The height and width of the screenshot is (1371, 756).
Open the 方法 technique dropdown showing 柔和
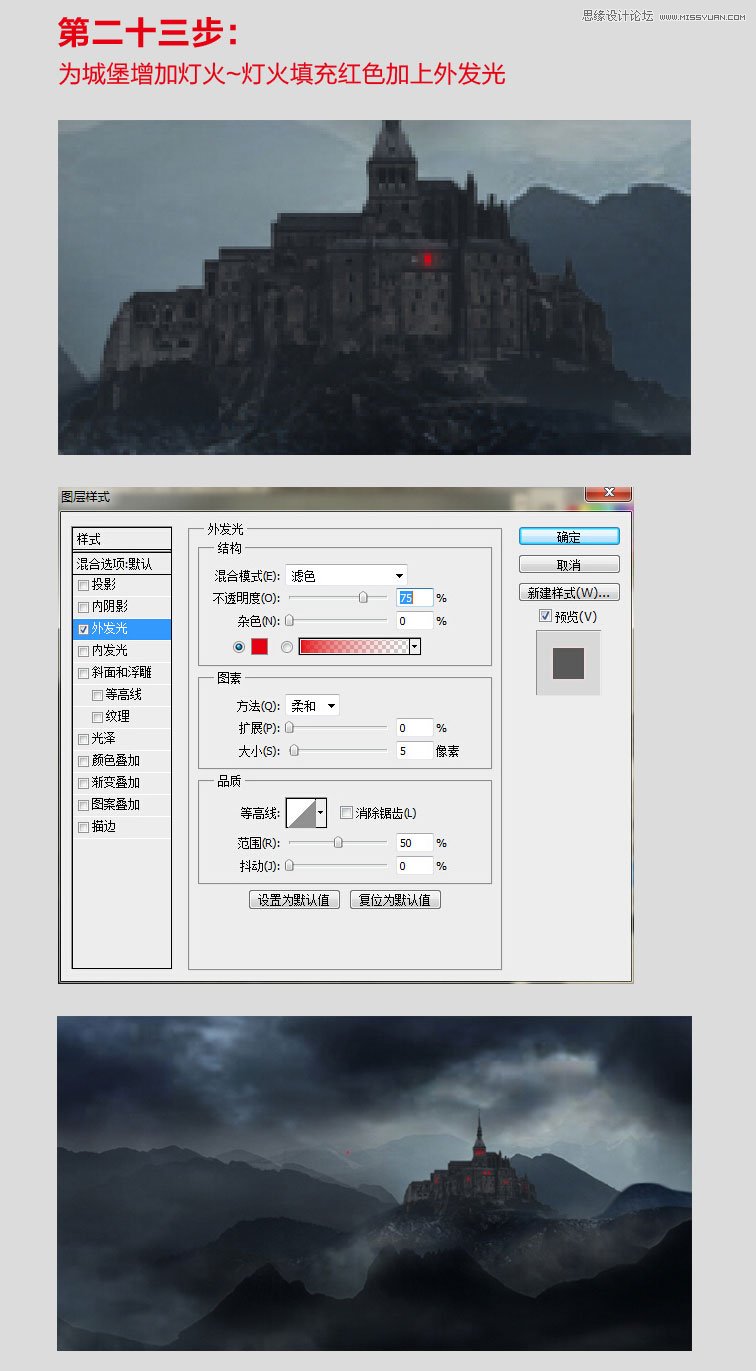tap(312, 706)
